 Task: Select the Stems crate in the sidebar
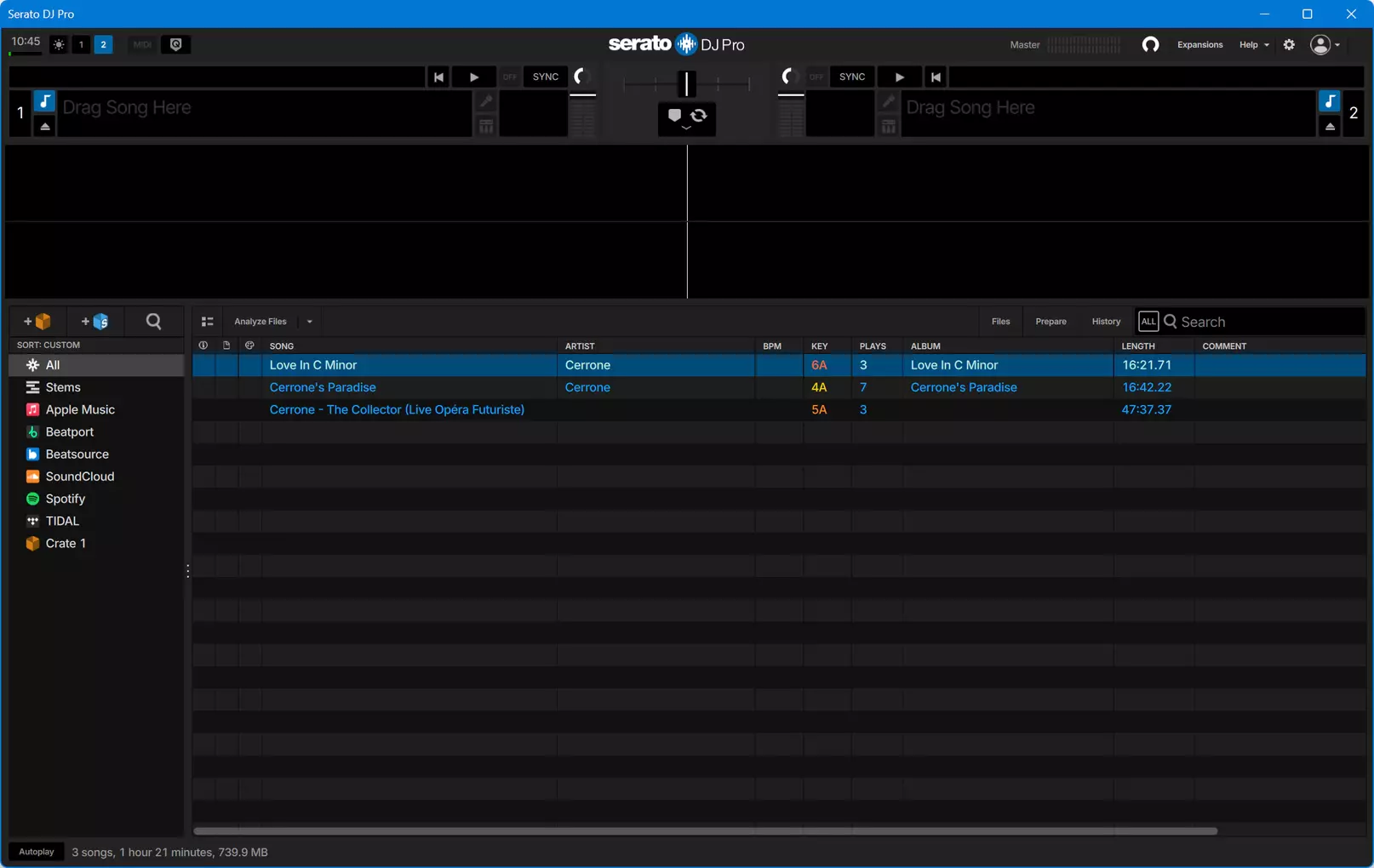click(96, 387)
